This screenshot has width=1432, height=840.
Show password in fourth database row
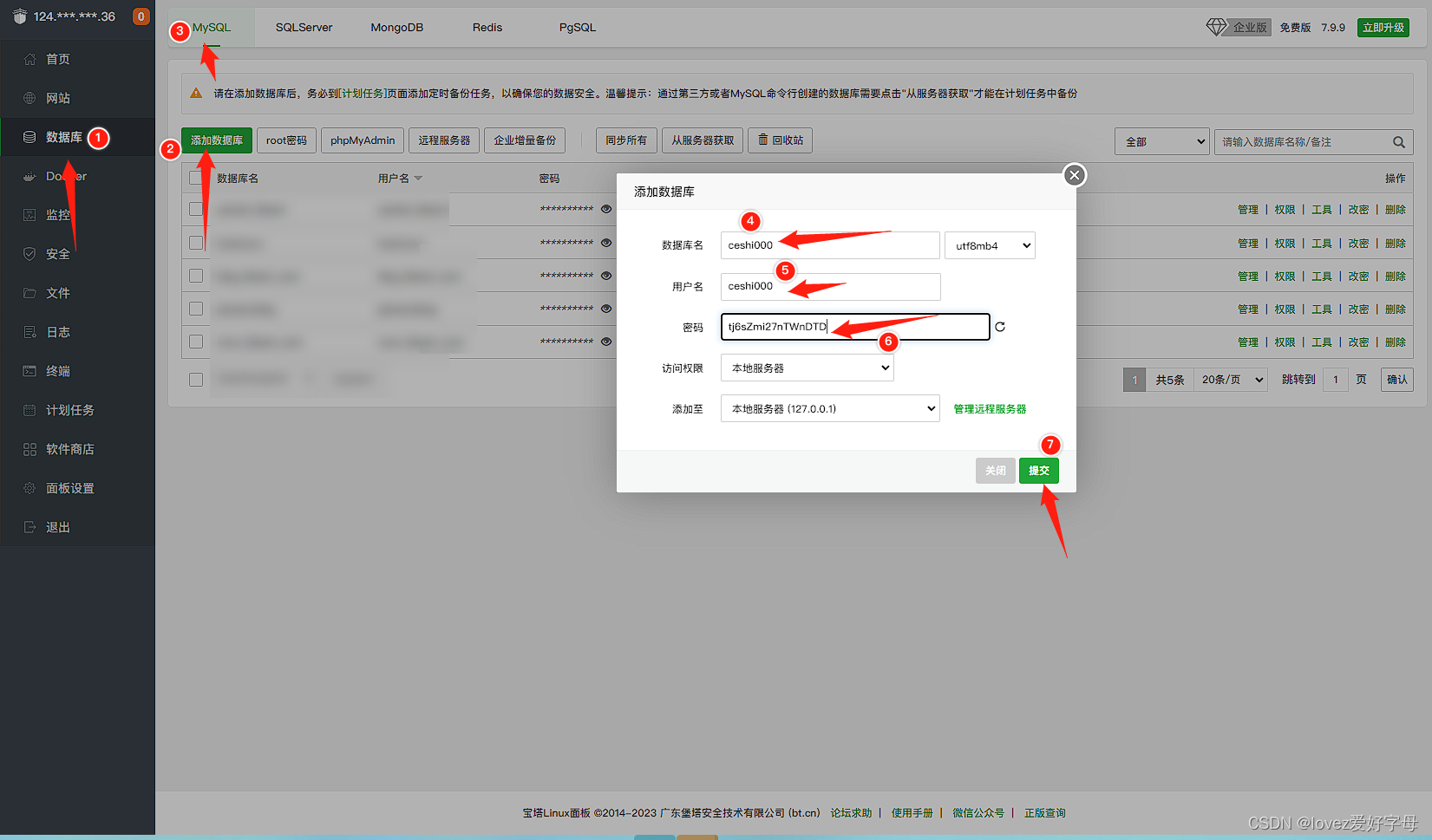click(x=606, y=309)
